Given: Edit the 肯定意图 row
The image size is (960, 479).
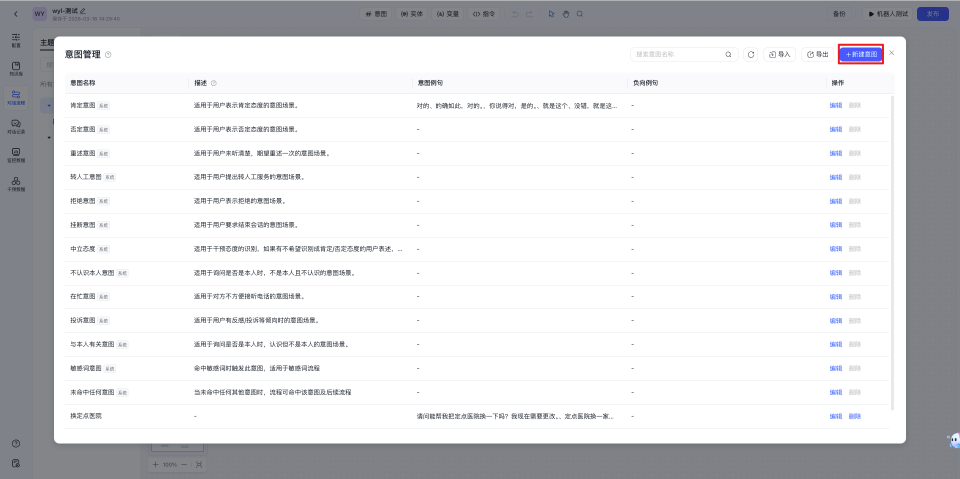Looking at the screenshot, I should [x=835, y=104].
